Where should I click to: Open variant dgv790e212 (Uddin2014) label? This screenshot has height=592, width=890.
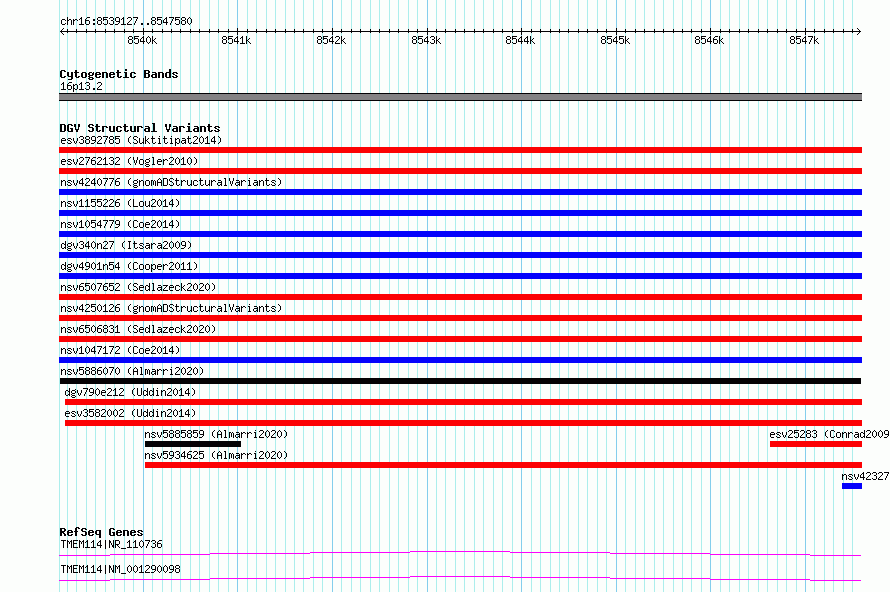pyautogui.click(x=130, y=392)
